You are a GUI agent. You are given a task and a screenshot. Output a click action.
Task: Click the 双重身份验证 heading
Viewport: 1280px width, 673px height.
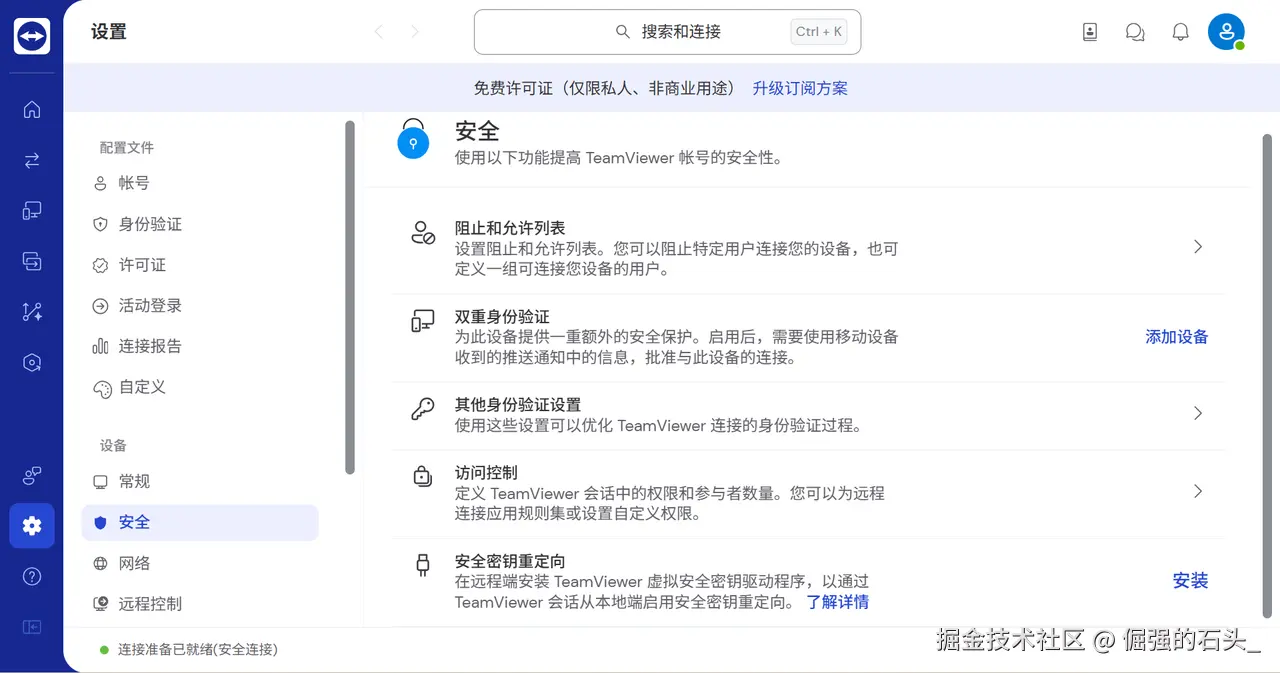click(x=502, y=316)
